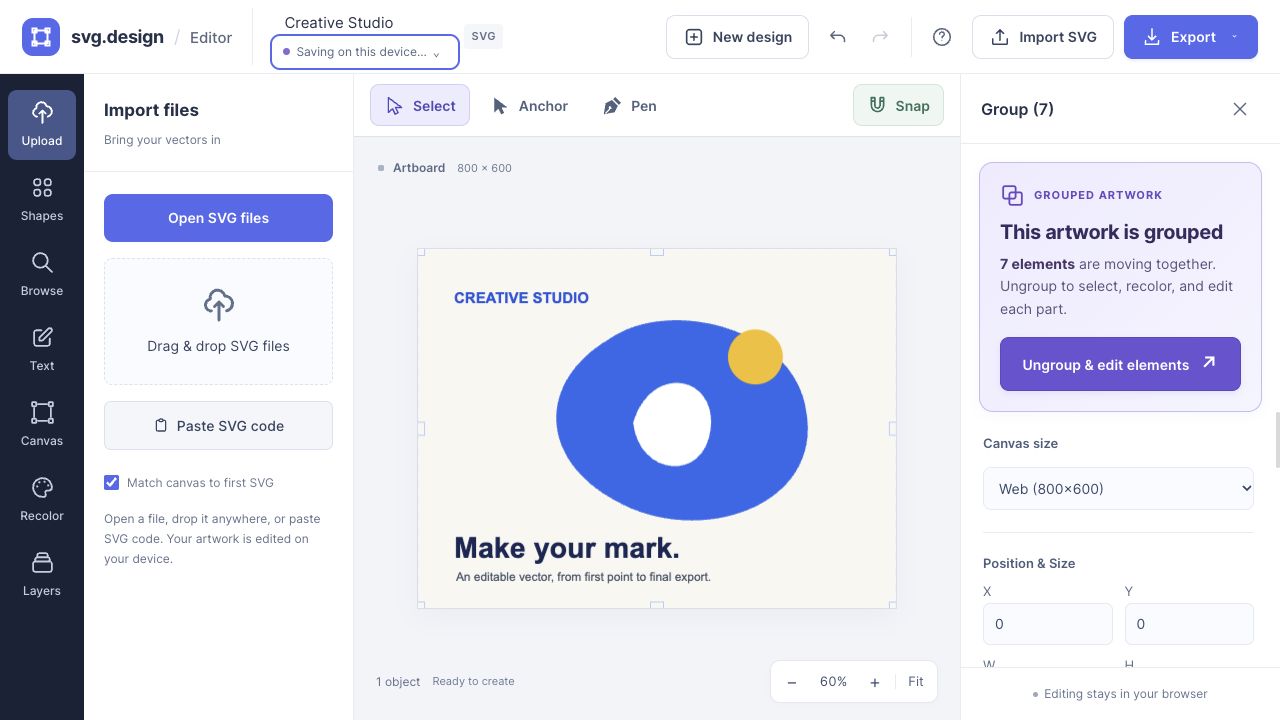Click Paste SVG code button
The image size is (1280, 720).
[218, 425]
